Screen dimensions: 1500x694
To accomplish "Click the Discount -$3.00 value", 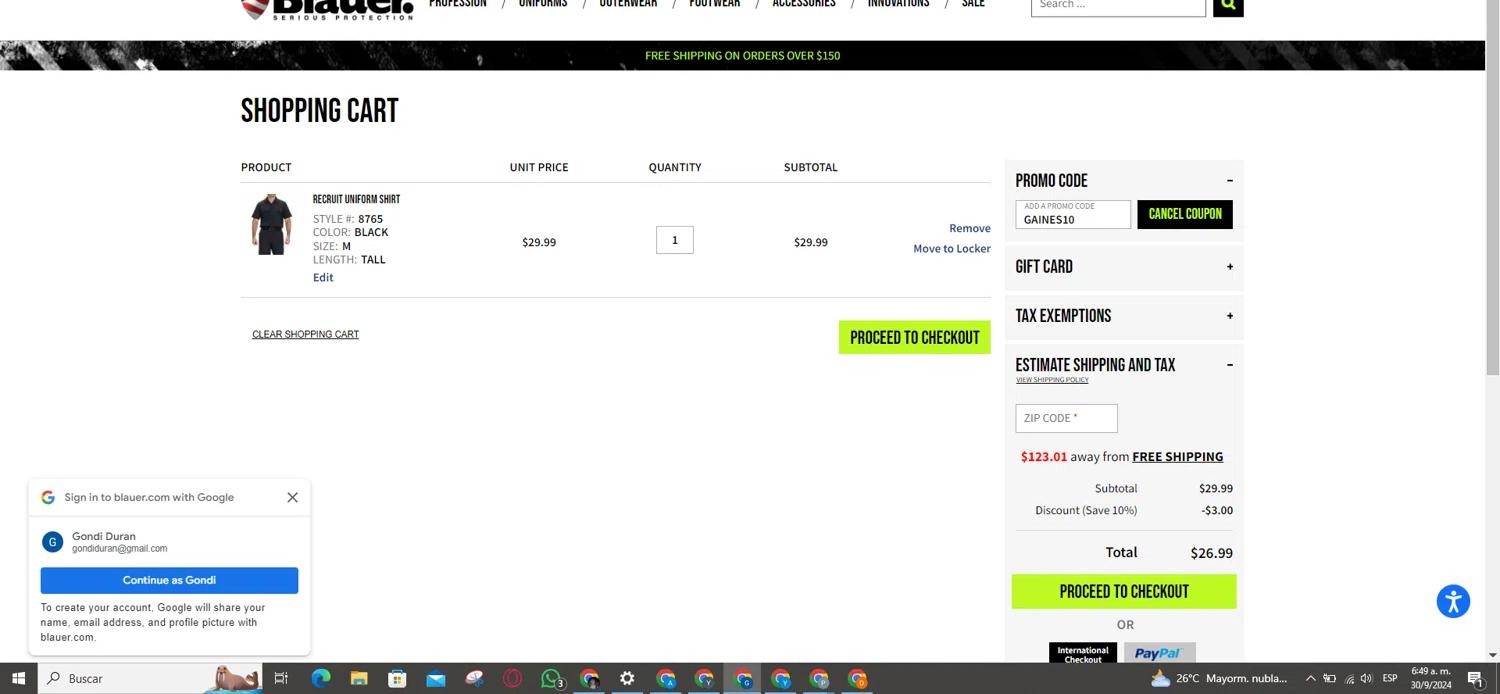I will point(1217,510).
